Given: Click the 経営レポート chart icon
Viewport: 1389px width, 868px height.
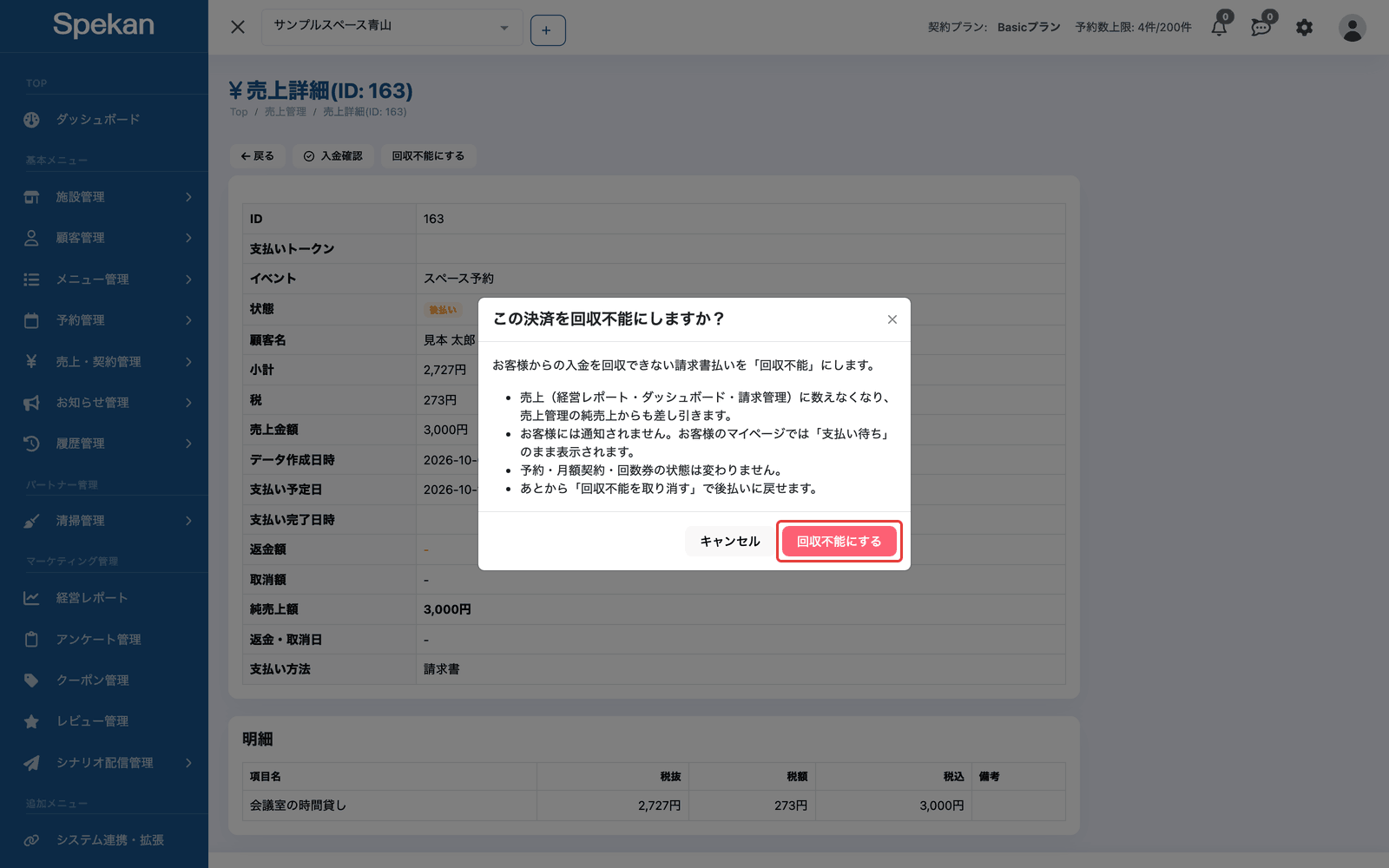Looking at the screenshot, I should (x=31, y=598).
